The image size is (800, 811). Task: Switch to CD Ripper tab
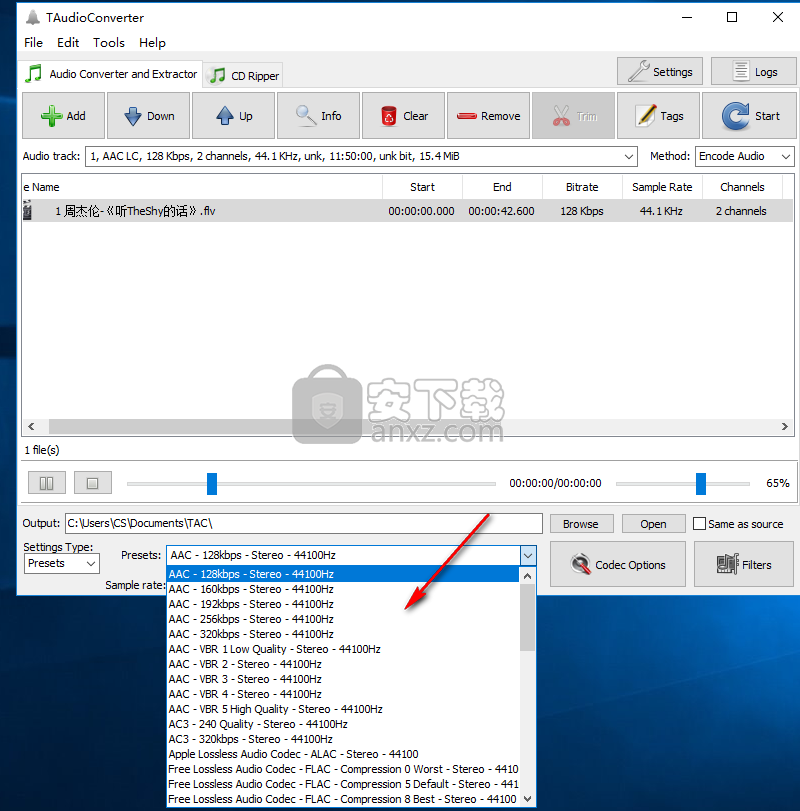[x=244, y=76]
